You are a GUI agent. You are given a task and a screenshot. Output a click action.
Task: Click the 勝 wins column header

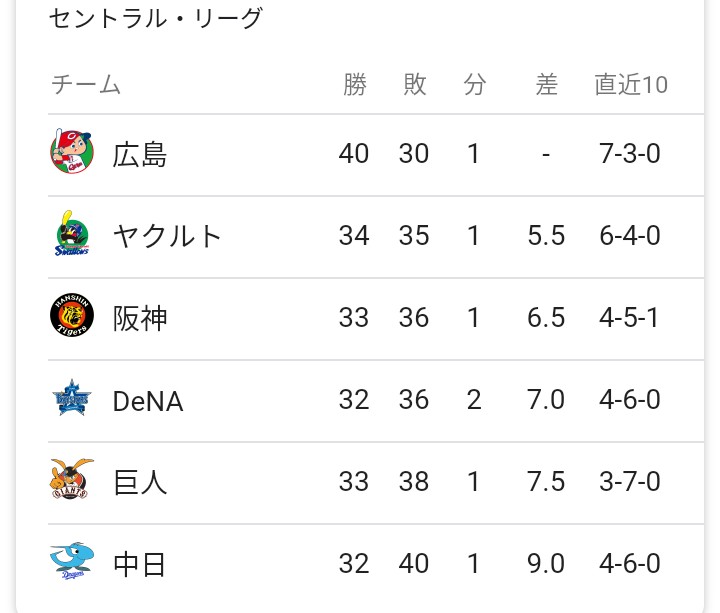[x=355, y=84]
